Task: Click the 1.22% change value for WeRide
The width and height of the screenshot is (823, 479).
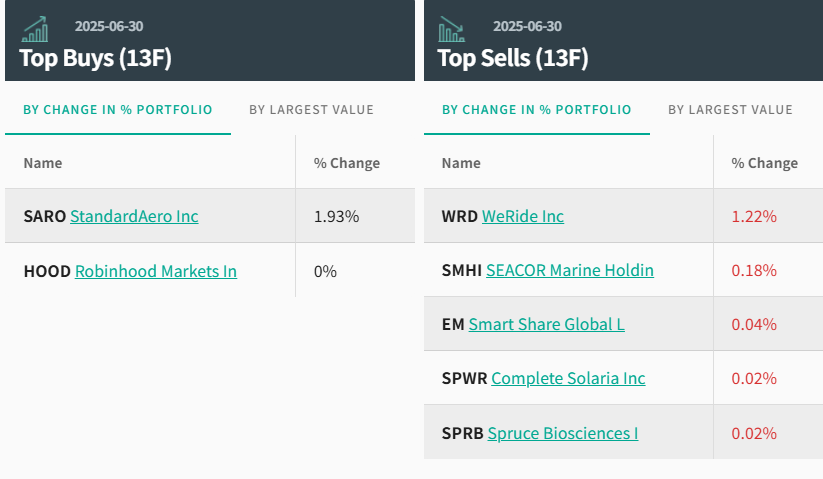Action: point(753,216)
